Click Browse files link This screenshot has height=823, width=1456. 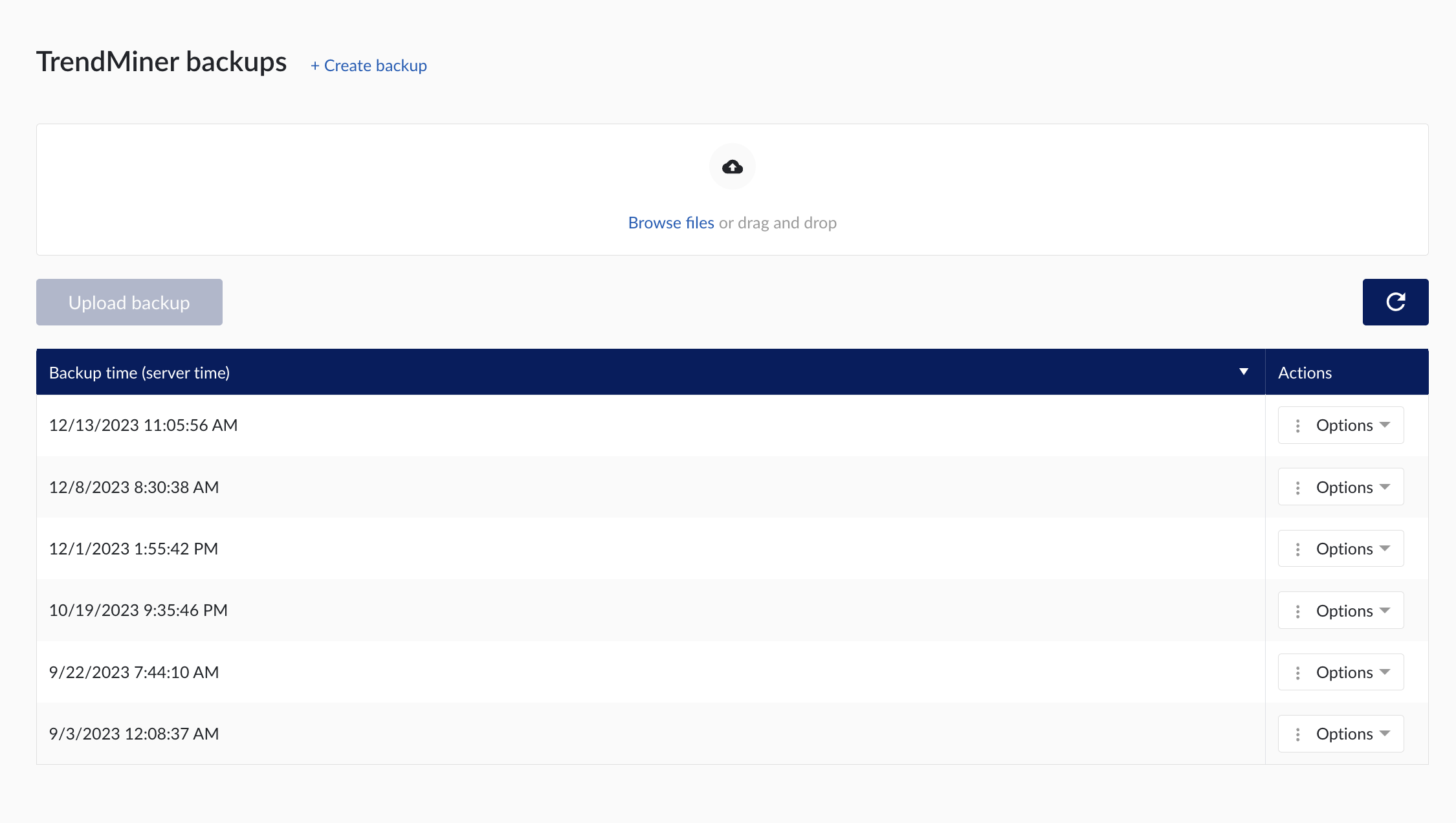[671, 223]
